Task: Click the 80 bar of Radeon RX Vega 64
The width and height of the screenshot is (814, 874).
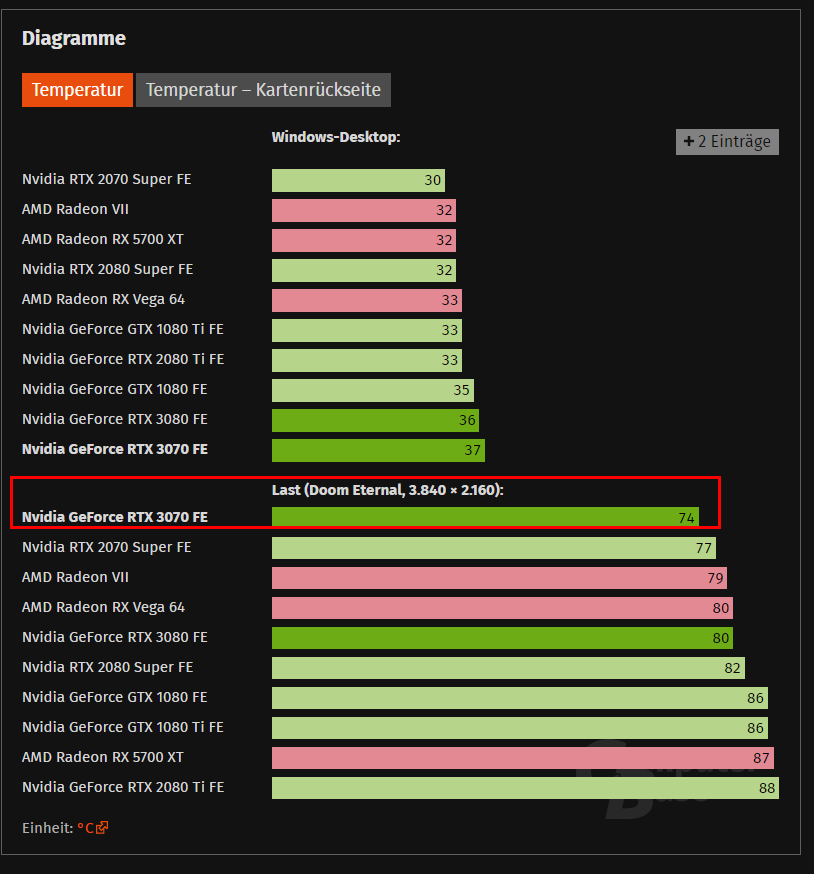Action: point(502,609)
